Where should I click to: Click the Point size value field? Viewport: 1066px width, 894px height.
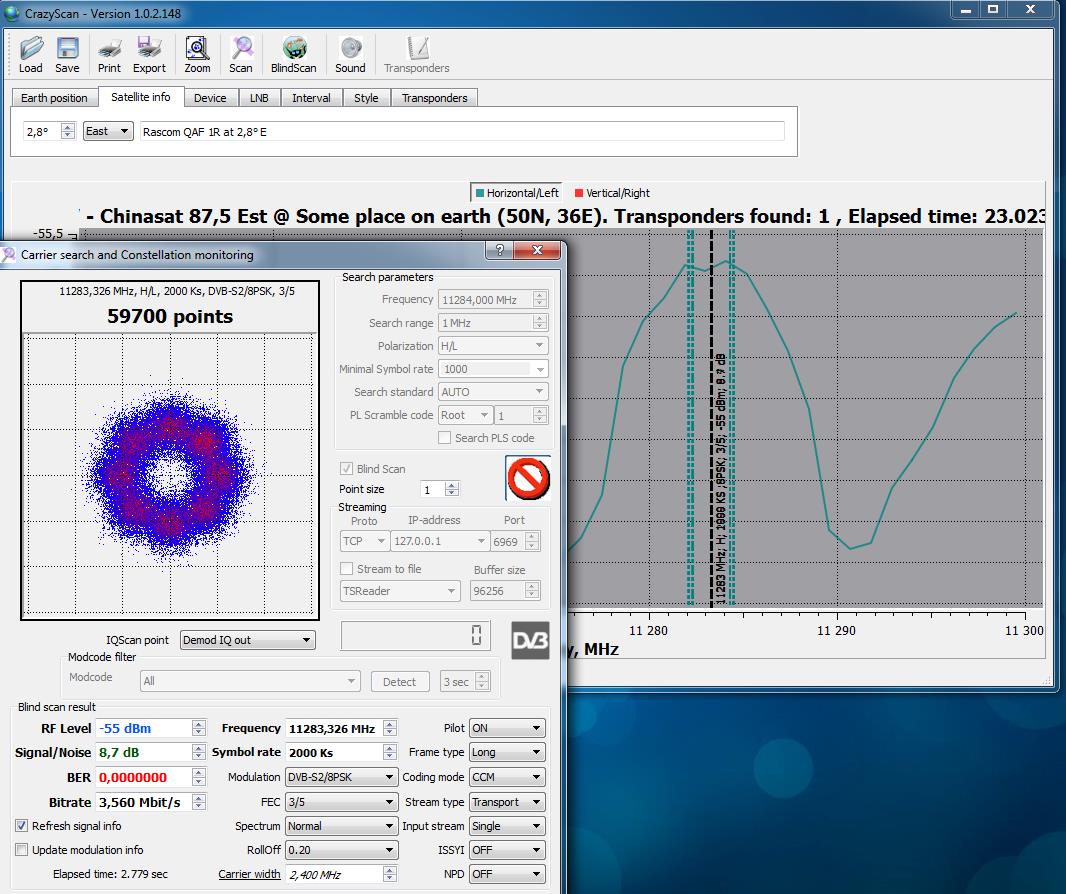coord(432,489)
